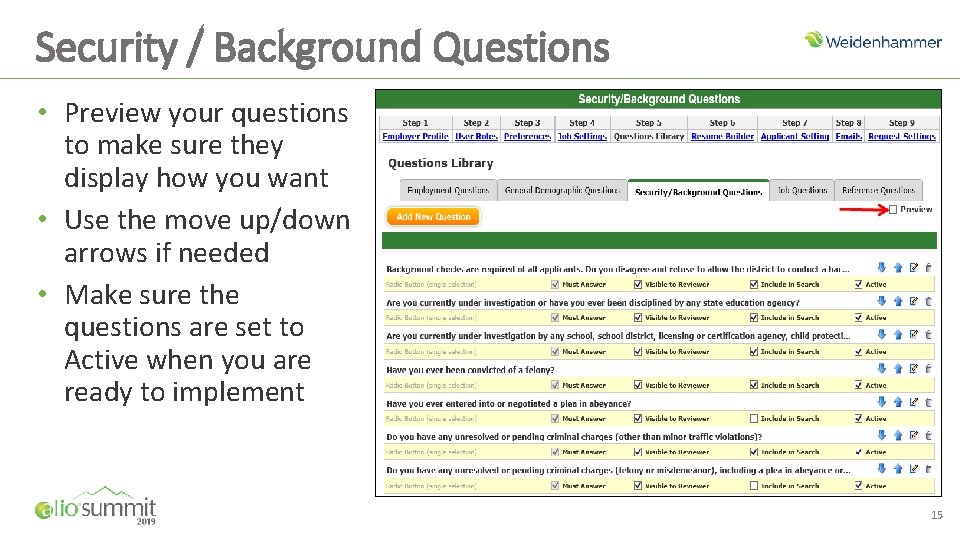Edit the 'negotiated a plea in abeyance' question
Screen dimensions: 960x540
(x=913, y=402)
